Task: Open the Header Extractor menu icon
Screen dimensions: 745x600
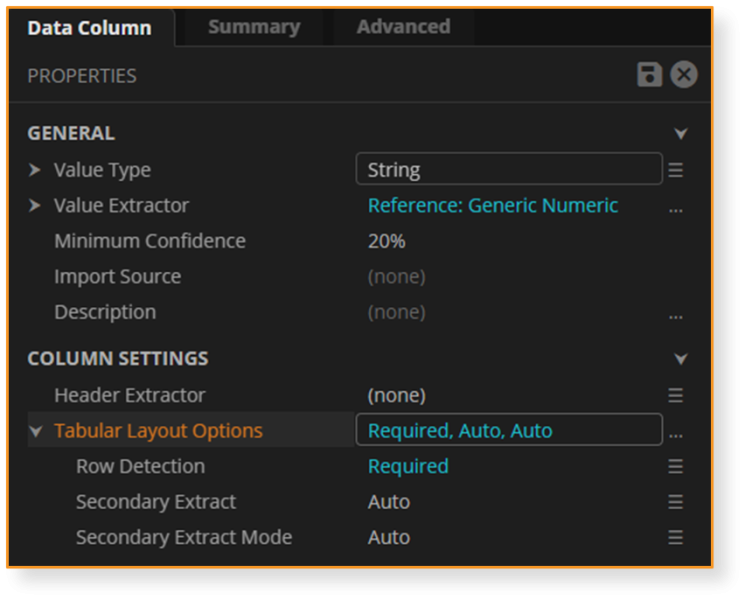Action: [x=676, y=395]
